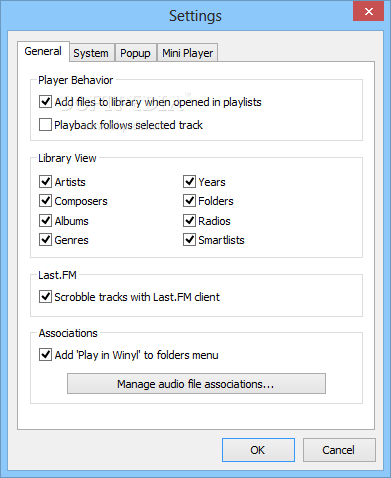Disable Scrobble tracks with Last.FM client
The image size is (391, 478).
pos(45,297)
